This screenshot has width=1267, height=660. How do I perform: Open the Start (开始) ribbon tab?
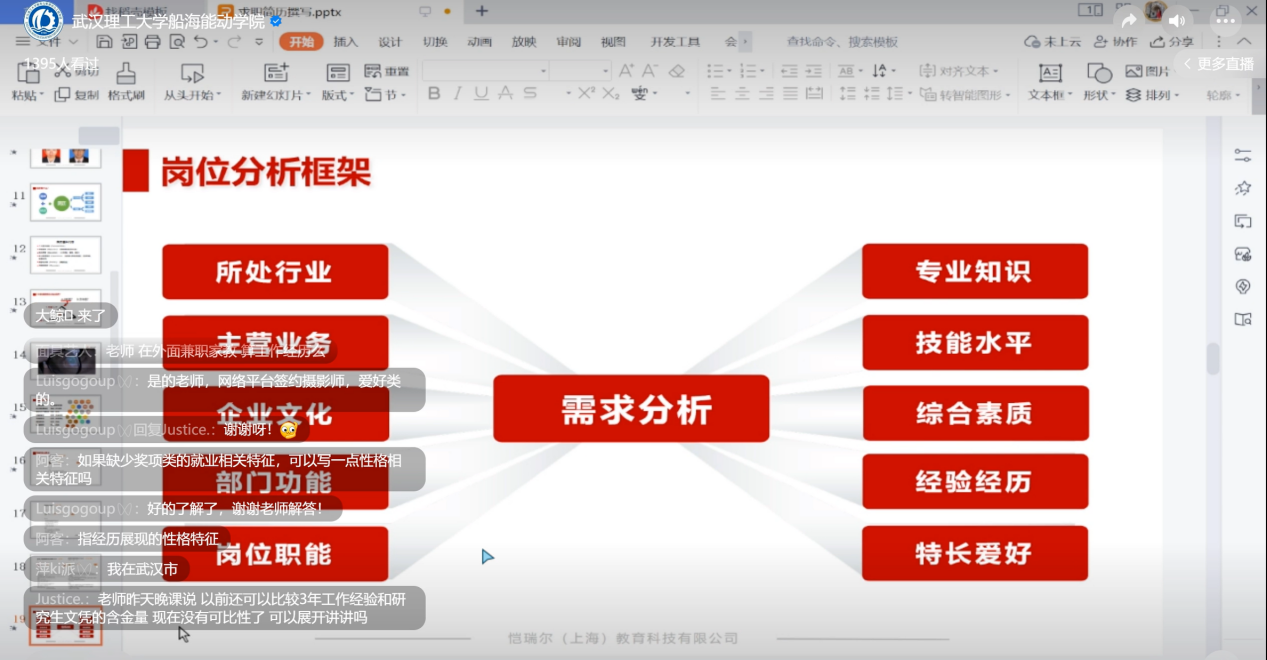(x=301, y=42)
